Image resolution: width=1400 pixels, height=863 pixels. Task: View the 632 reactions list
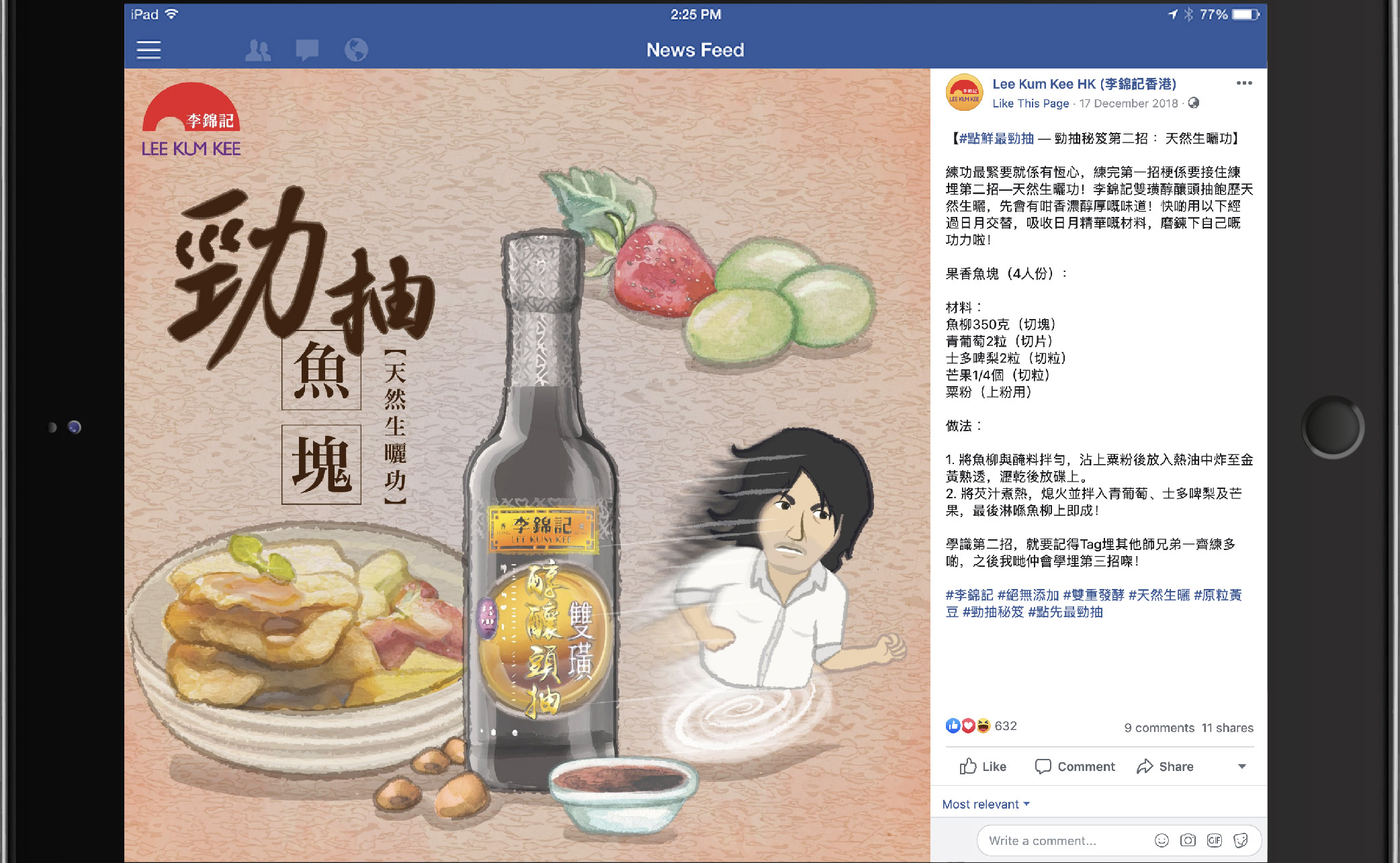pyautogui.click(x=981, y=726)
